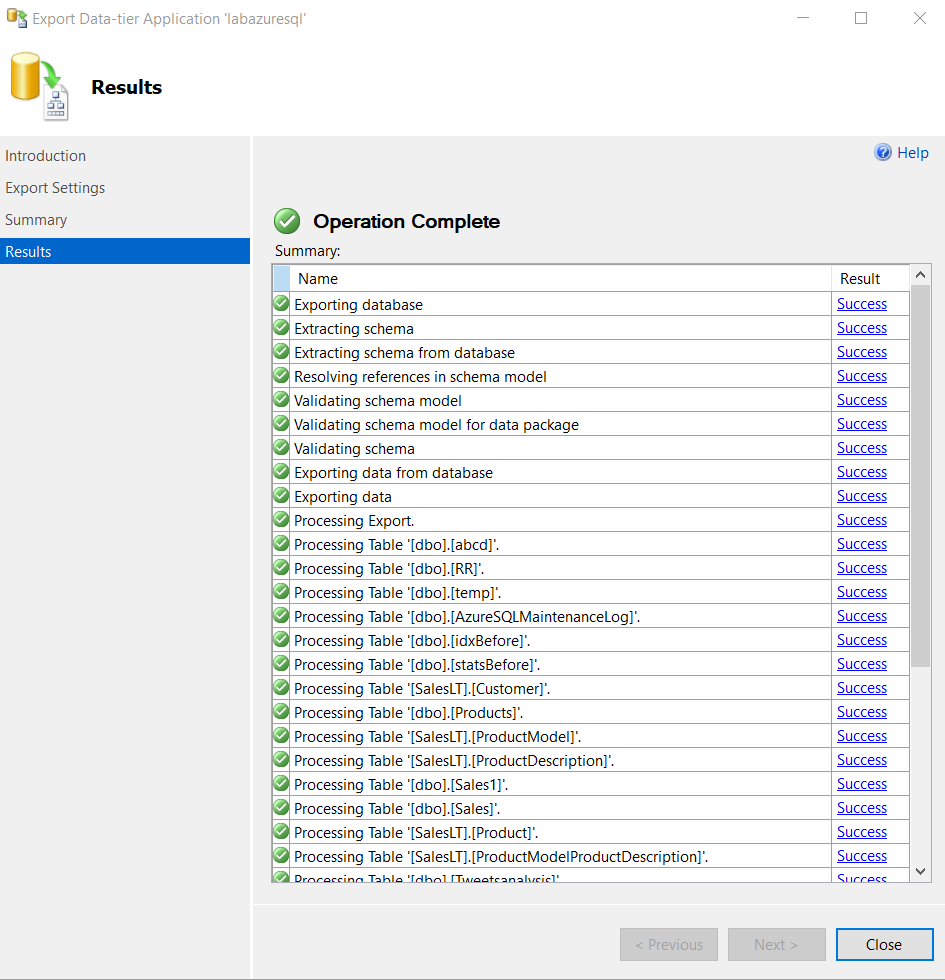
Task: Click the status icon for AzureSQLMaintenanceLog table
Action: point(281,616)
